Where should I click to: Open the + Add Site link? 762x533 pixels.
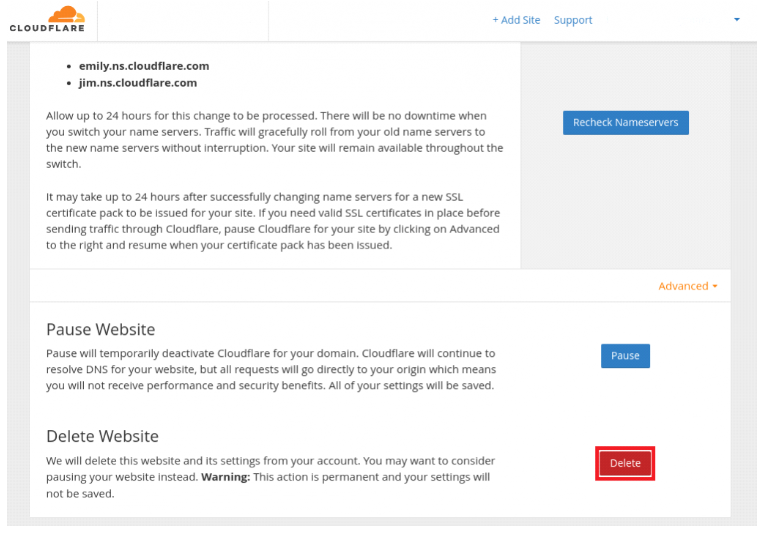[x=516, y=20]
